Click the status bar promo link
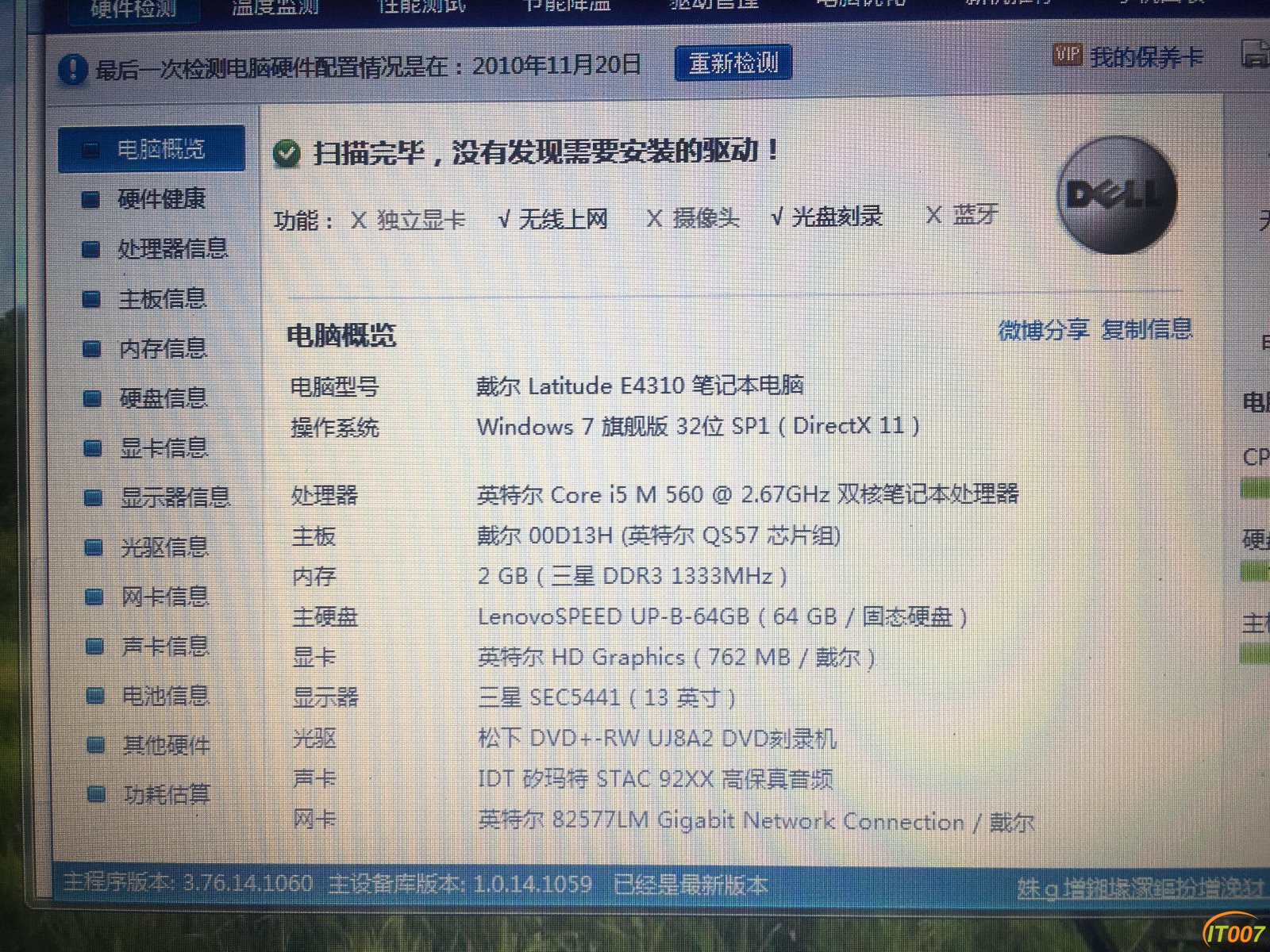 (x=1141, y=888)
